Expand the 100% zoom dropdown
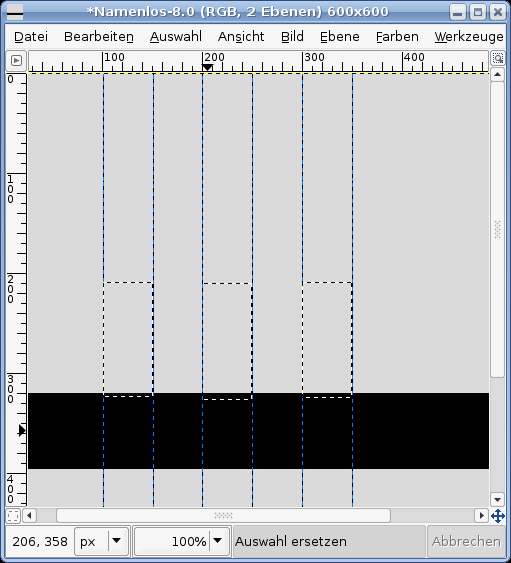 coord(218,541)
